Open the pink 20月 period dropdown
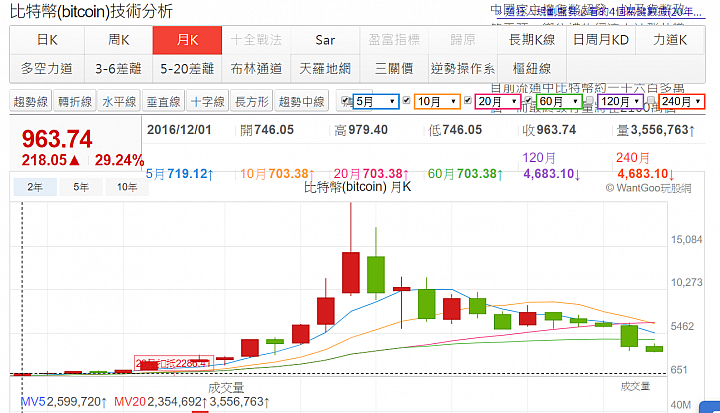Screen dimensions: 720x413 498,102
